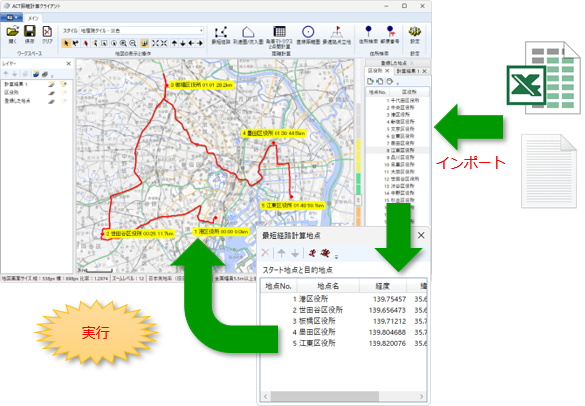This screenshot has height=406, width=585.
Task: Move waypoint down in route points dialog
Action: (x=295, y=253)
